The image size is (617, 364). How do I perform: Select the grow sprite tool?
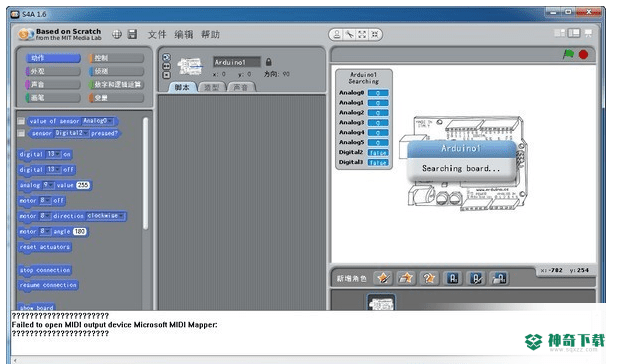click(362, 35)
